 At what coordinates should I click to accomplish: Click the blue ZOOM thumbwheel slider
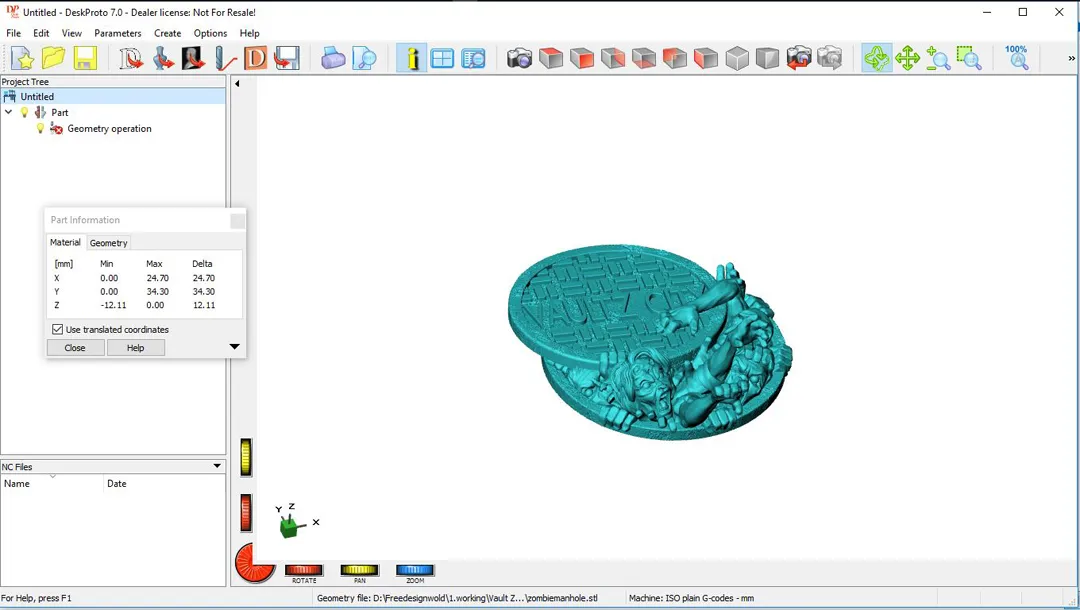coord(415,570)
